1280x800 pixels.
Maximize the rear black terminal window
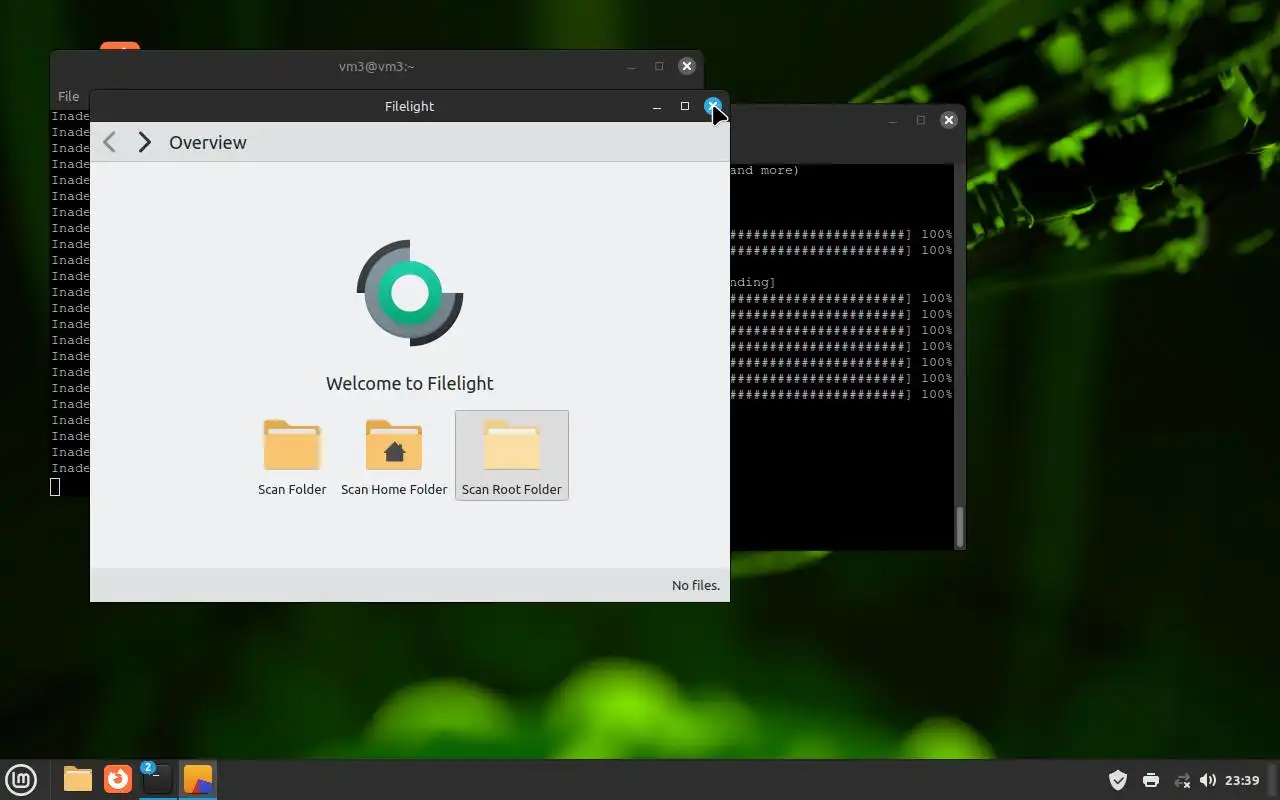pos(921,120)
